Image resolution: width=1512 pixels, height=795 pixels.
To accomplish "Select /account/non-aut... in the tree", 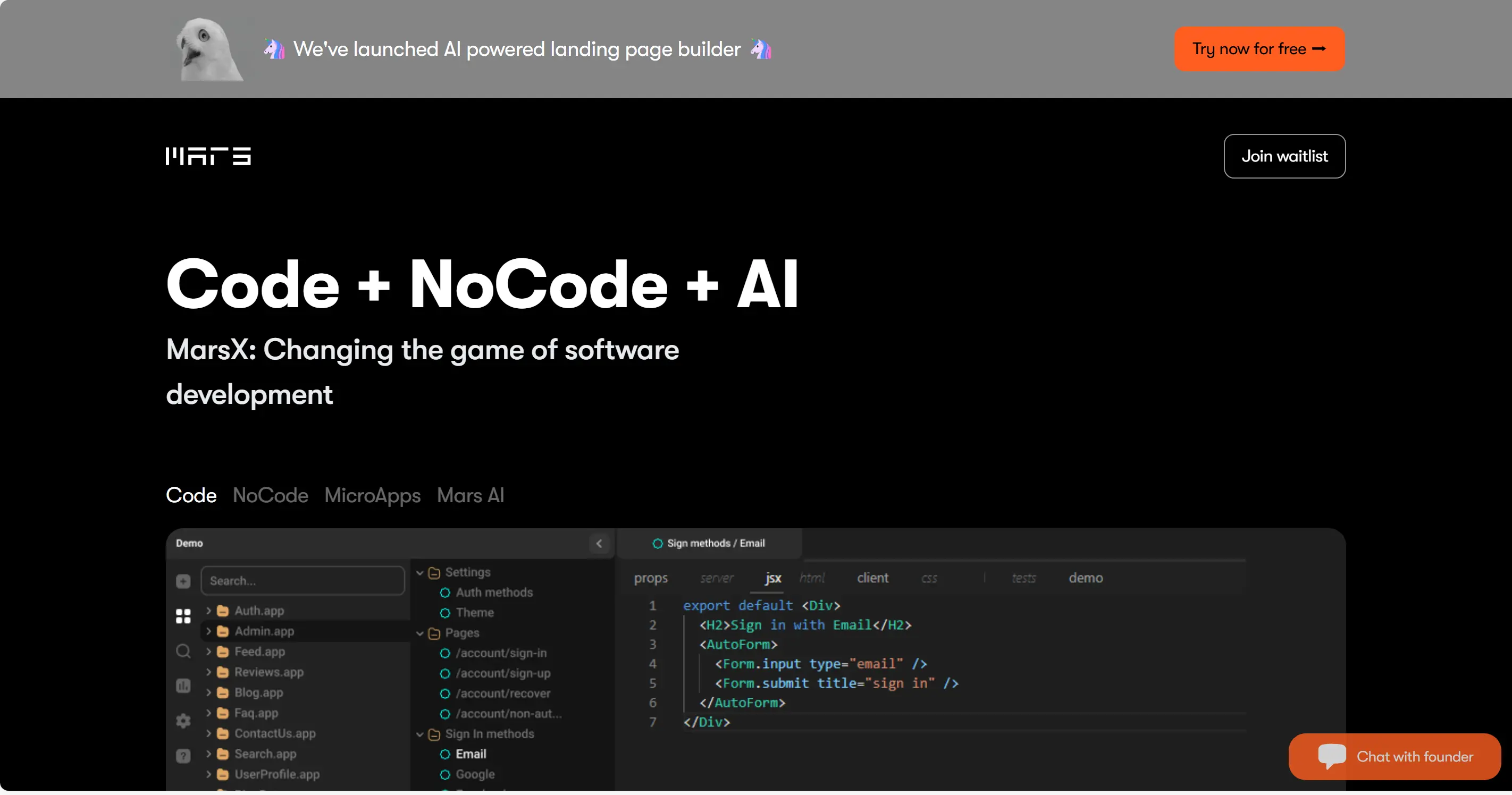I will point(509,714).
